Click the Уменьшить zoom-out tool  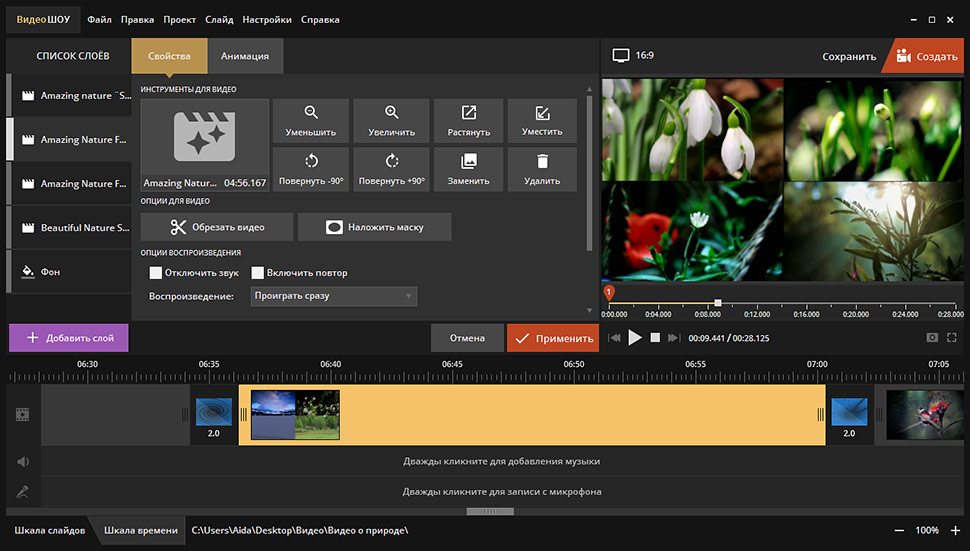pyautogui.click(x=311, y=121)
